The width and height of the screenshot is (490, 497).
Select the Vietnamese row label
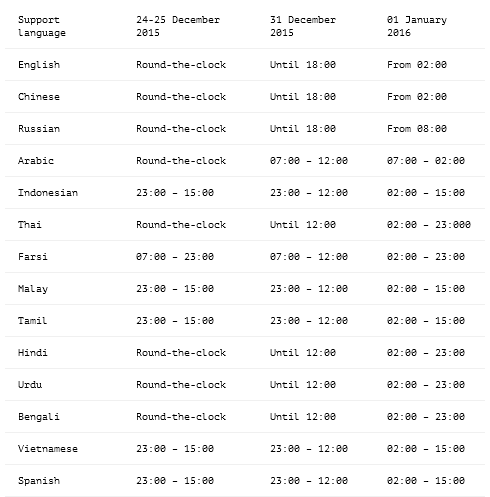pos(48,449)
